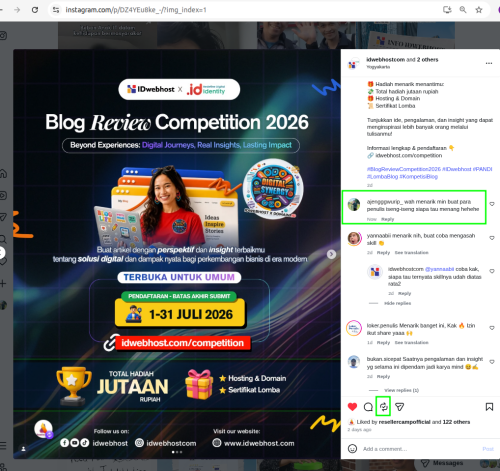The image size is (500, 471).
Task: Click the comment bubble icon under the post
Action: tap(368, 407)
